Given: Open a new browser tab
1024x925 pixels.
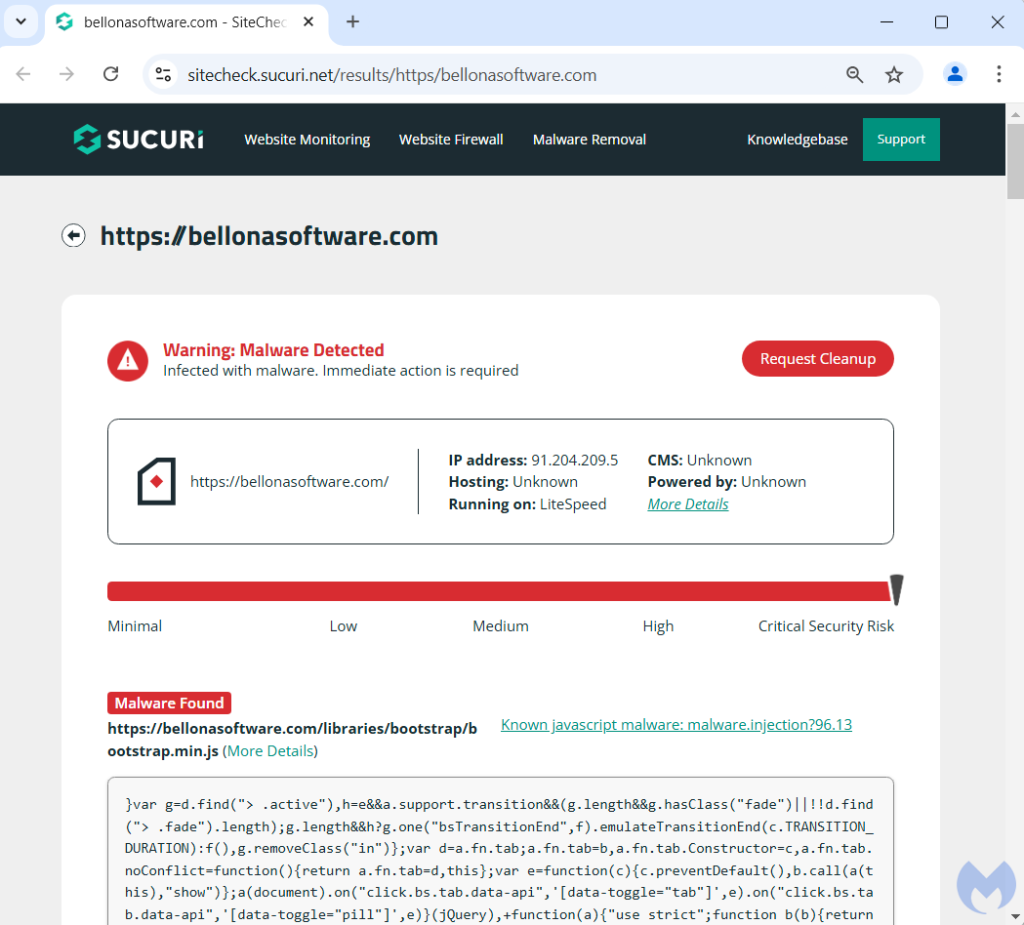Looking at the screenshot, I should pyautogui.click(x=352, y=22).
